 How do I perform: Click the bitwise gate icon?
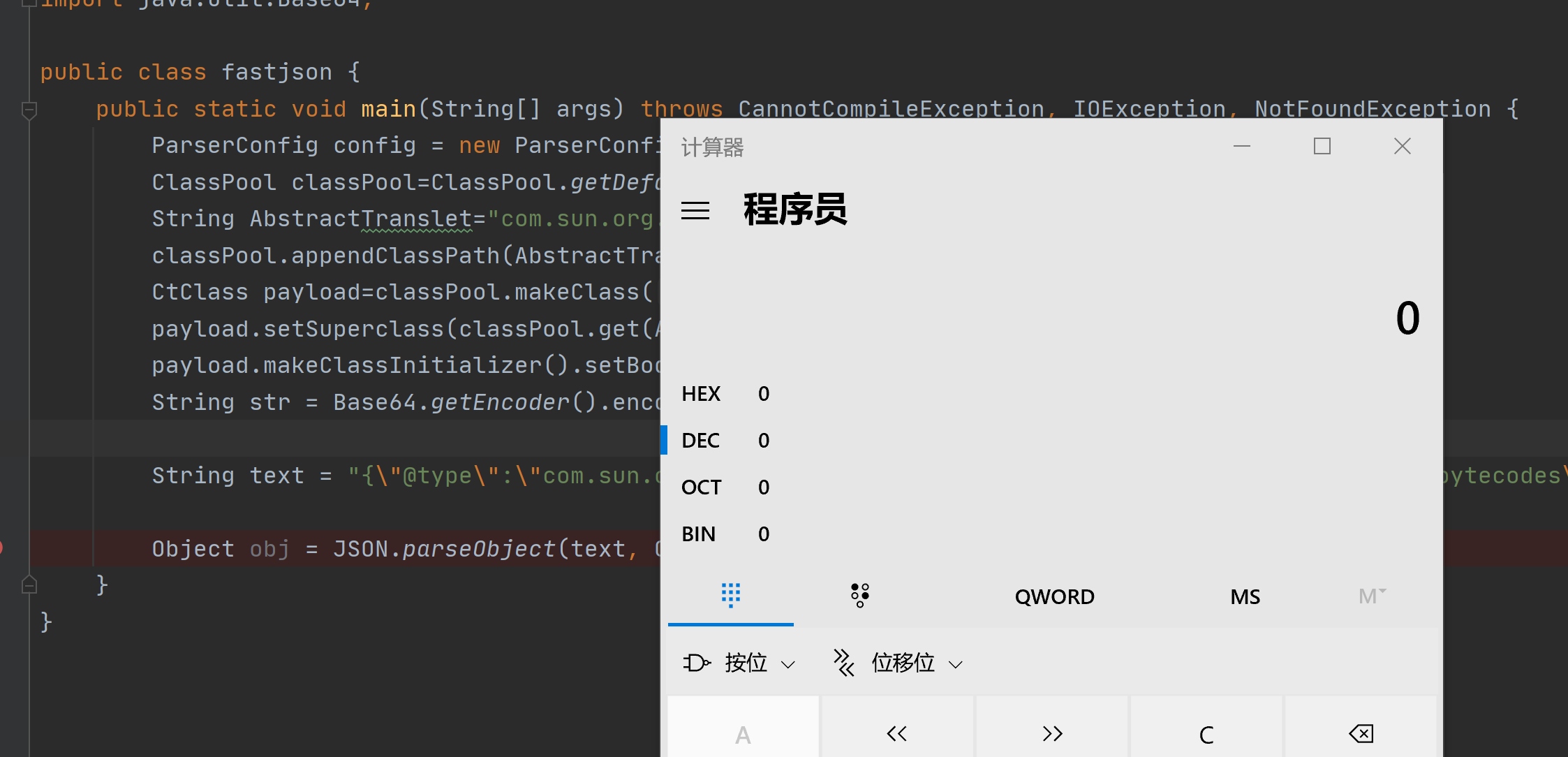click(x=696, y=663)
